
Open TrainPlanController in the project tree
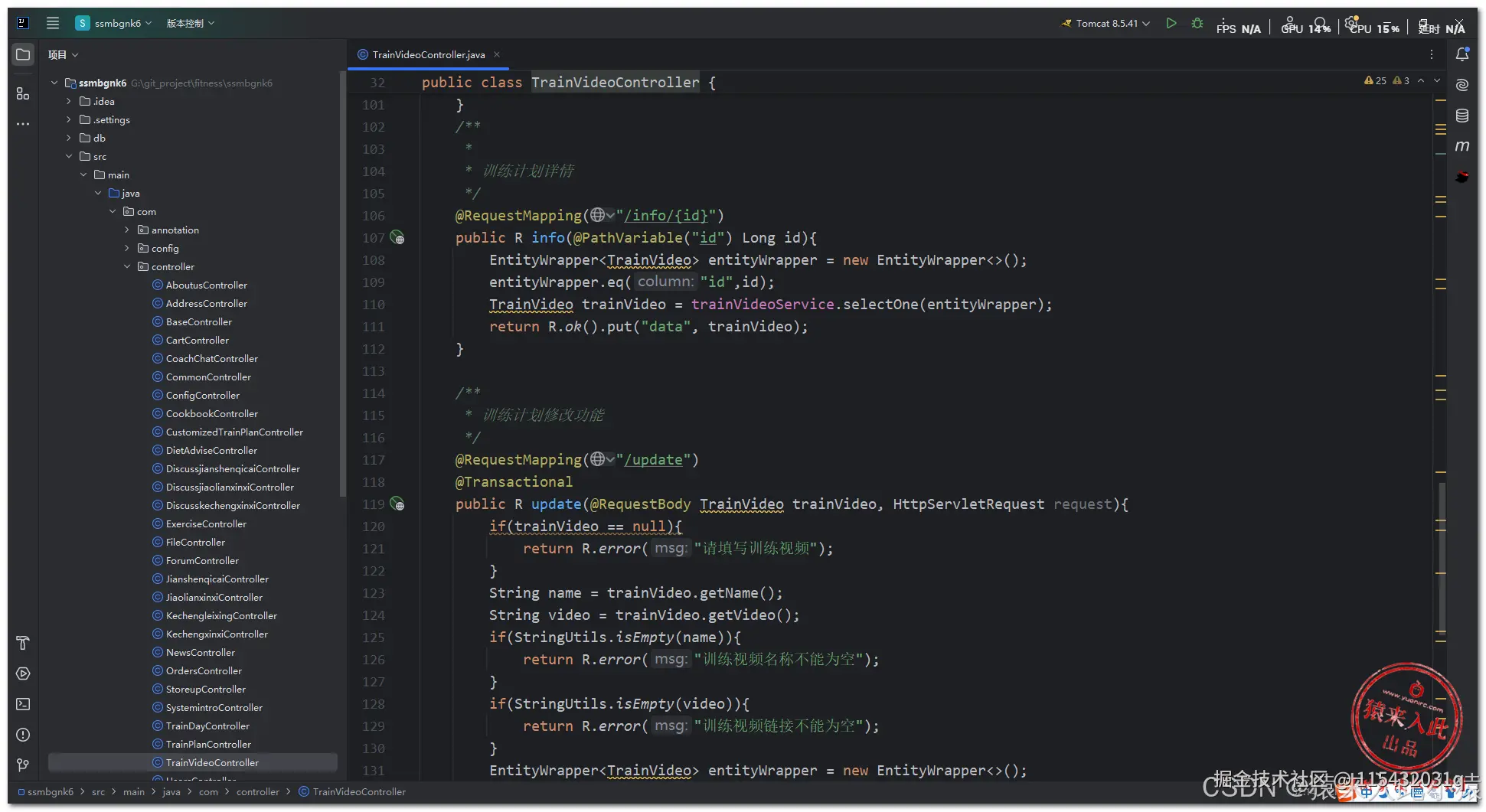201,744
